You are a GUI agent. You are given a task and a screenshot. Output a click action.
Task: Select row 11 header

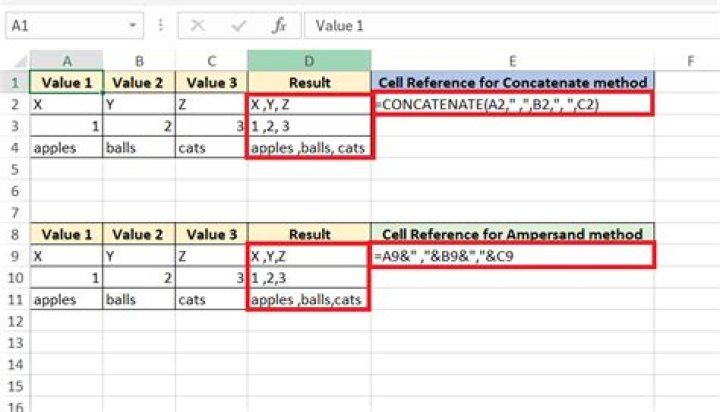[x=15, y=299]
